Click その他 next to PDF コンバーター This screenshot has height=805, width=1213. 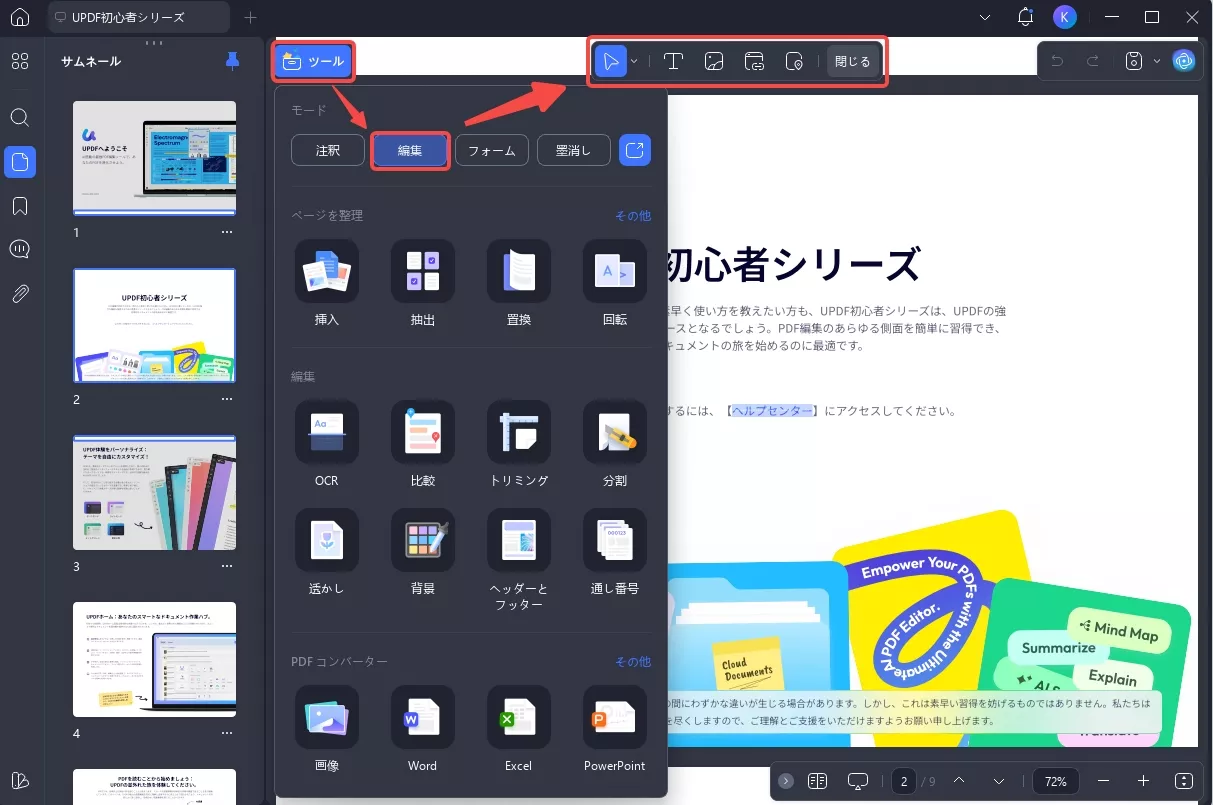point(632,662)
